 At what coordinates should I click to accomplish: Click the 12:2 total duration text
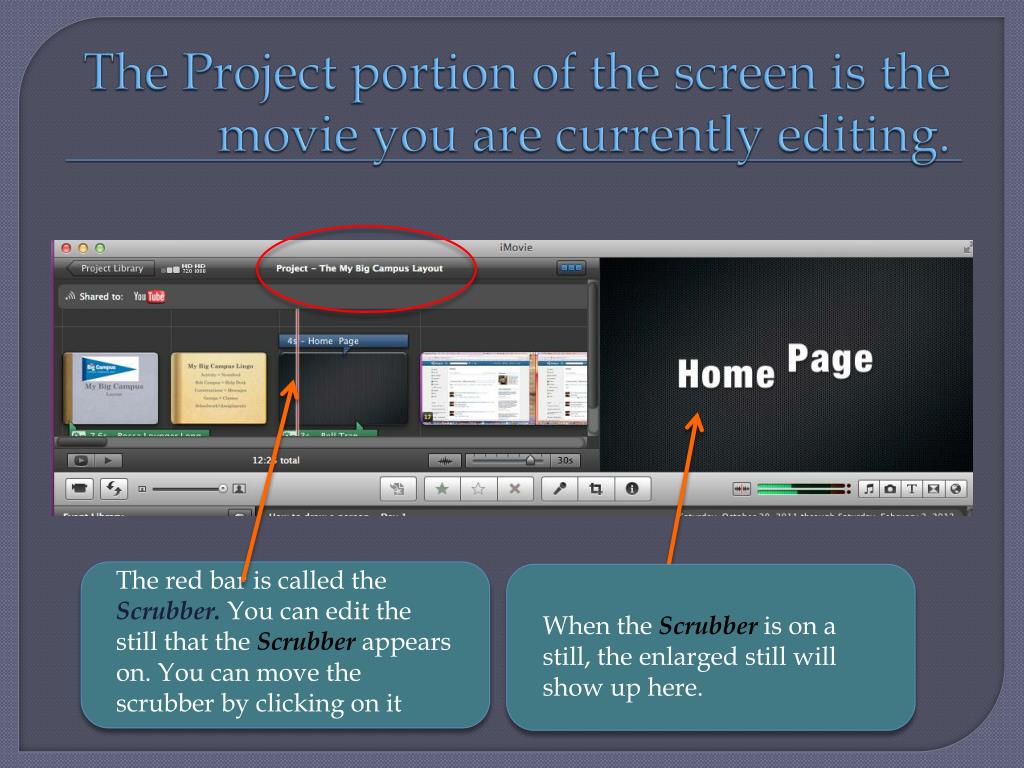pyautogui.click(x=276, y=460)
